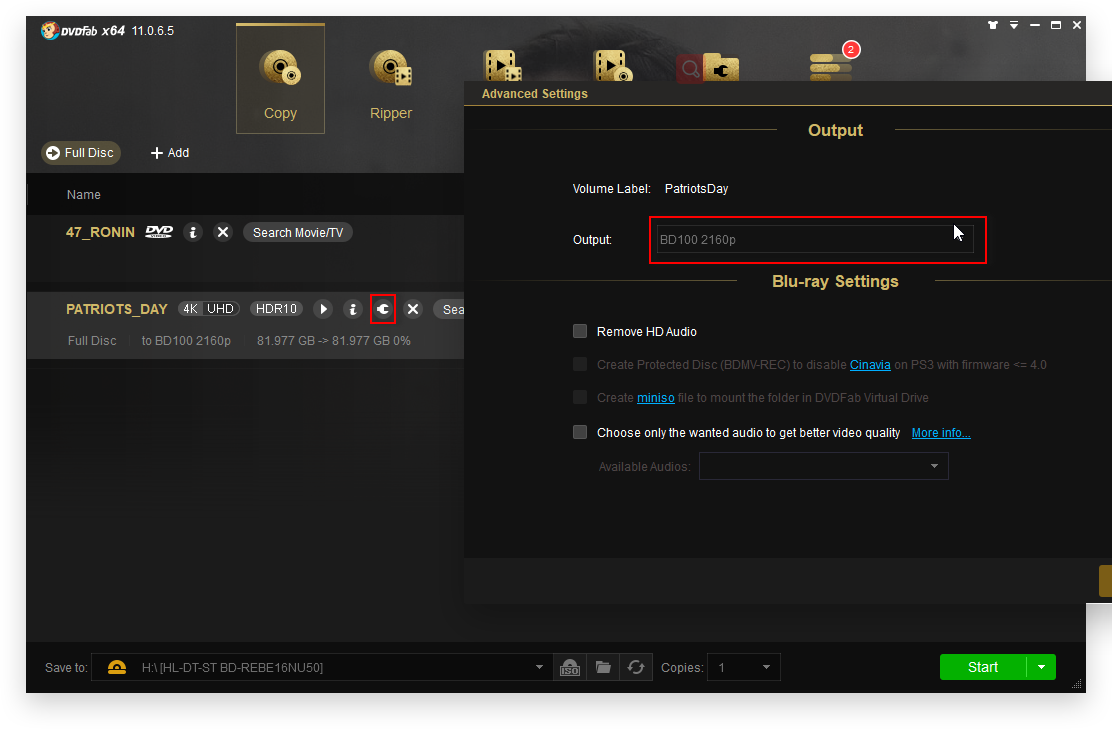Enable Remove HD Audio checkbox

coord(580,331)
